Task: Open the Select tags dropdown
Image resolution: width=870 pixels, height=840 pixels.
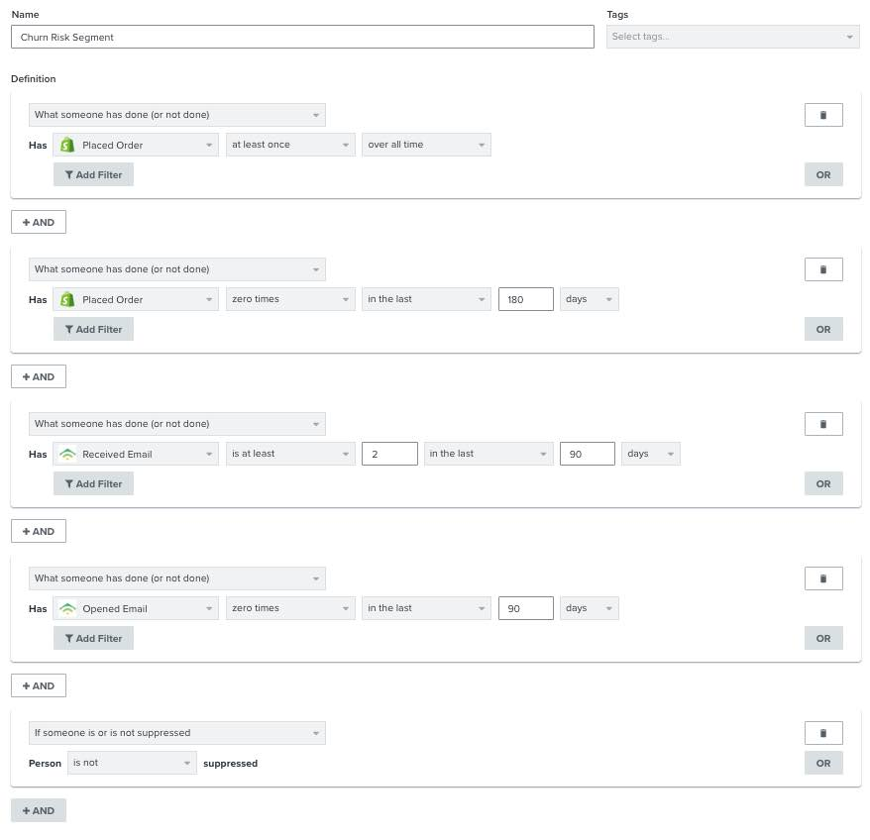Action: pyautogui.click(x=732, y=37)
